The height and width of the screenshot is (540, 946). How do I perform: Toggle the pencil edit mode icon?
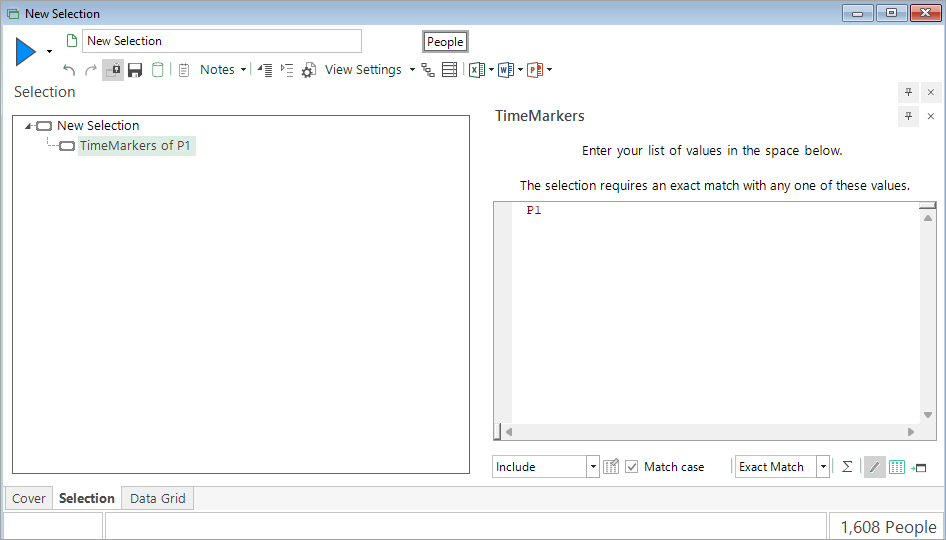point(875,467)
